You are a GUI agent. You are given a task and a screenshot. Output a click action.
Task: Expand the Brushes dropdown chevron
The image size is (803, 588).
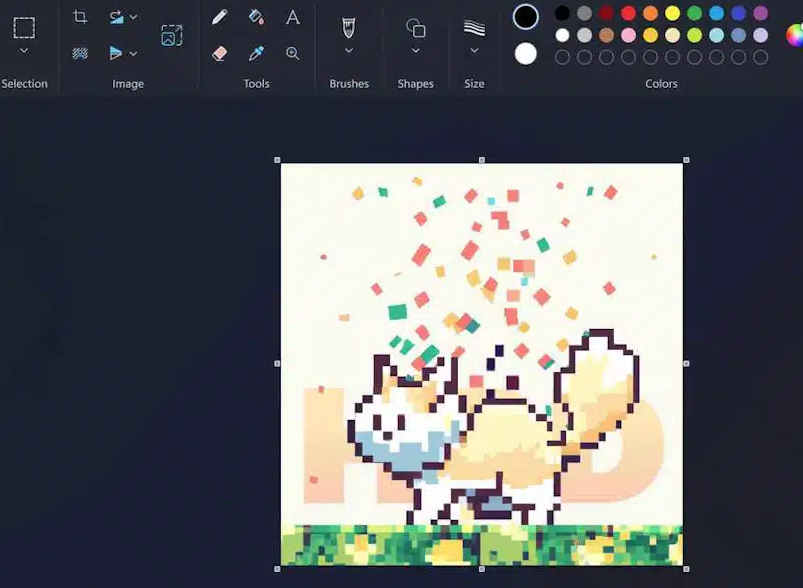[349, 51]
